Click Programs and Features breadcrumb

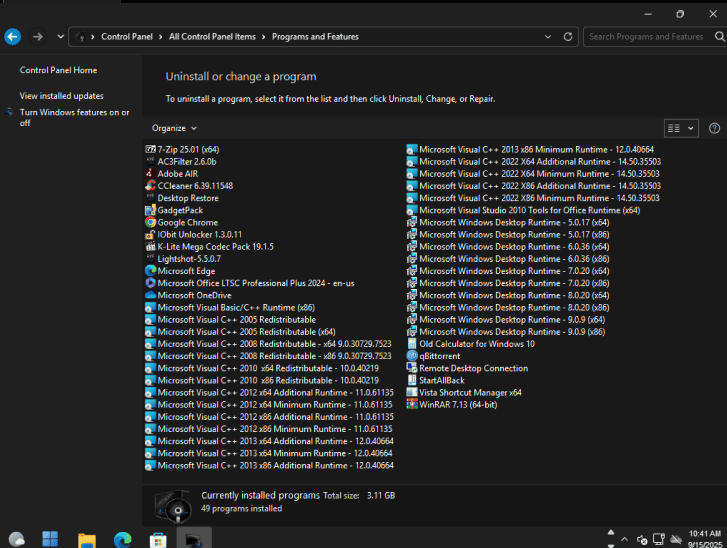315,37
